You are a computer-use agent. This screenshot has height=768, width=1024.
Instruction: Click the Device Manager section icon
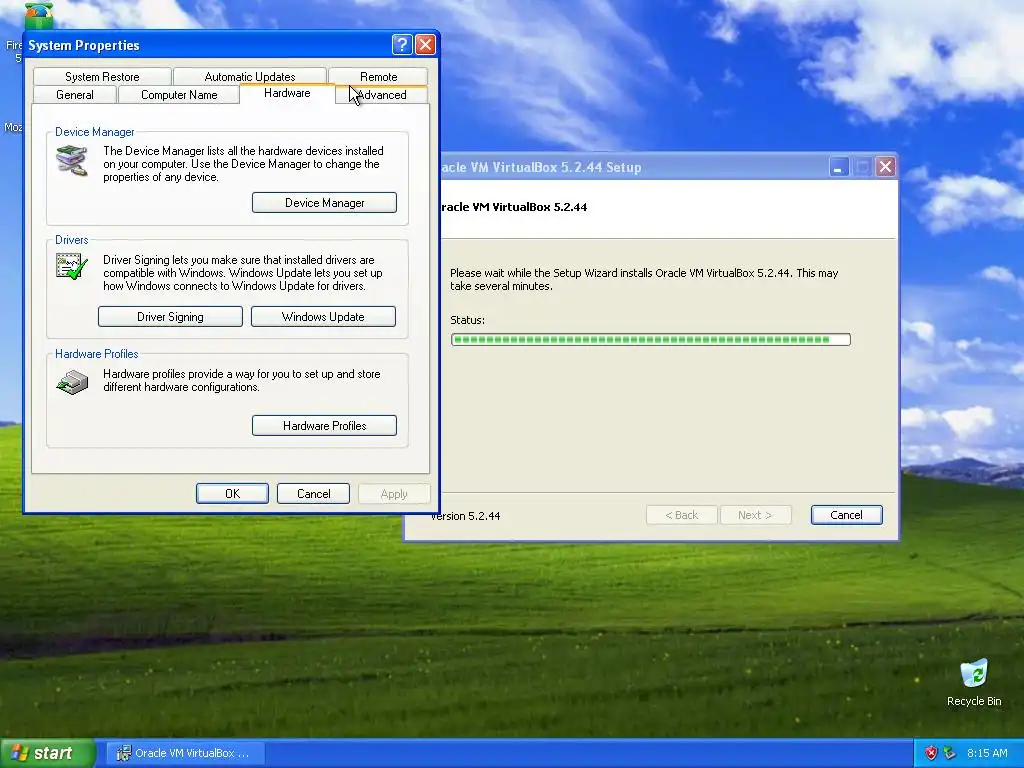pyautogui.click(x=72, y=161)
